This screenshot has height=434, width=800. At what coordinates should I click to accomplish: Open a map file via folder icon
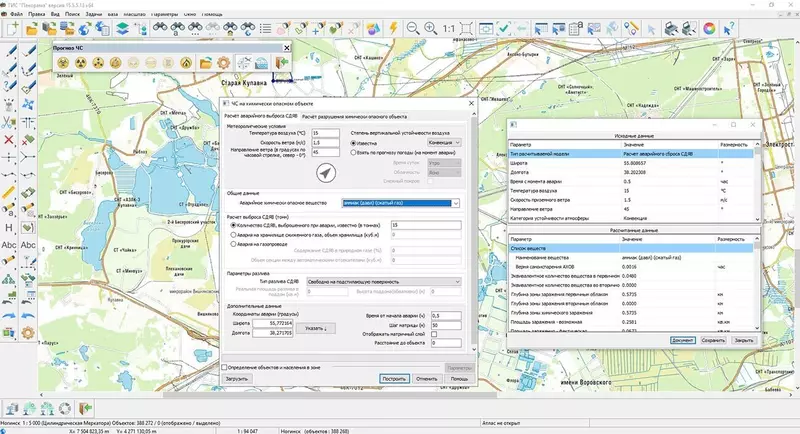click(x=32, y=29)
